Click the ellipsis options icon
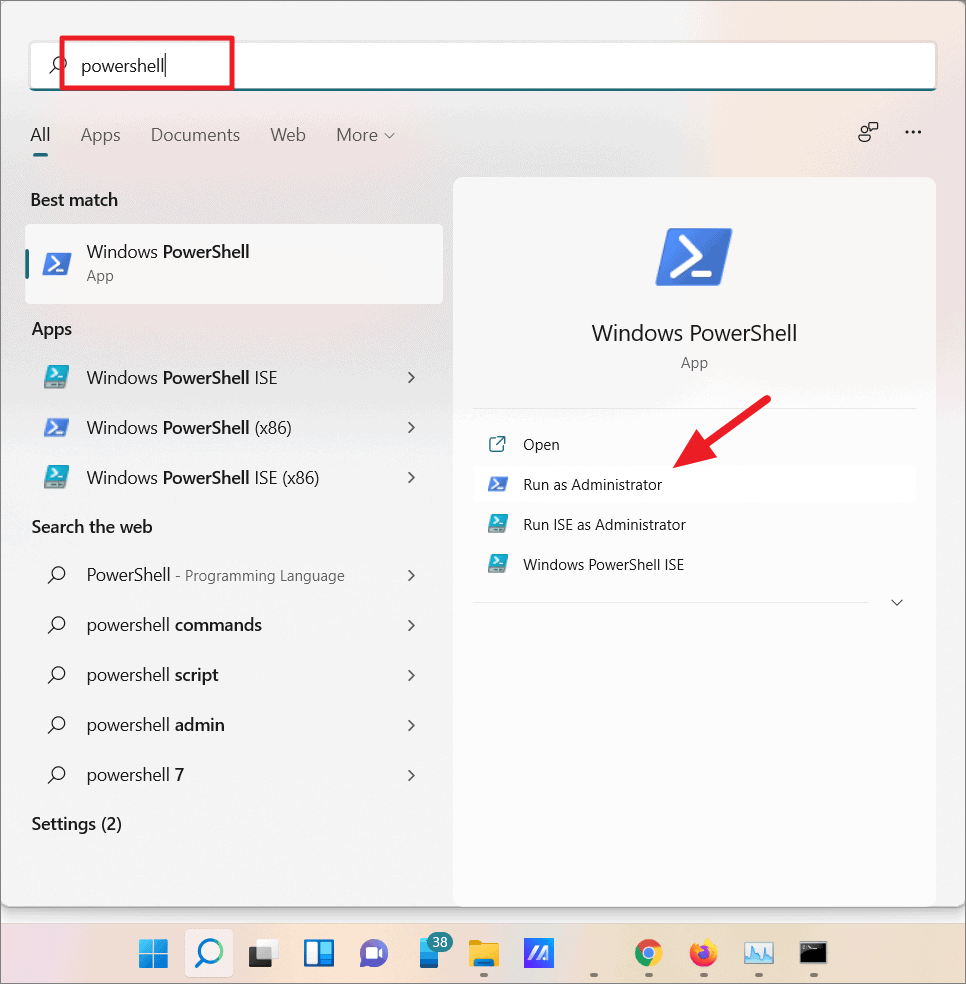The width and height of the screenshot is (966, 984). 913,131
